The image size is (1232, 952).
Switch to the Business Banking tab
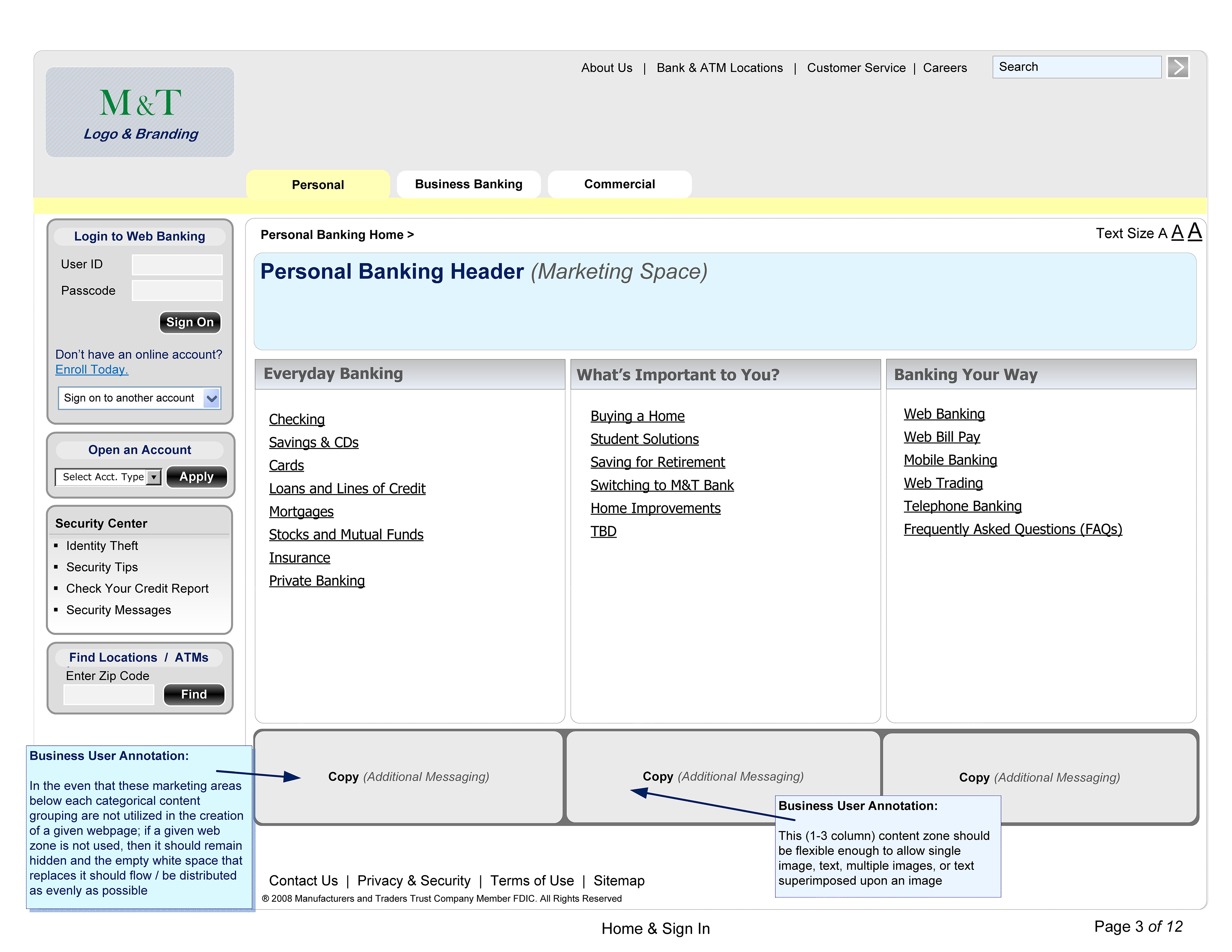coord(468,184)
